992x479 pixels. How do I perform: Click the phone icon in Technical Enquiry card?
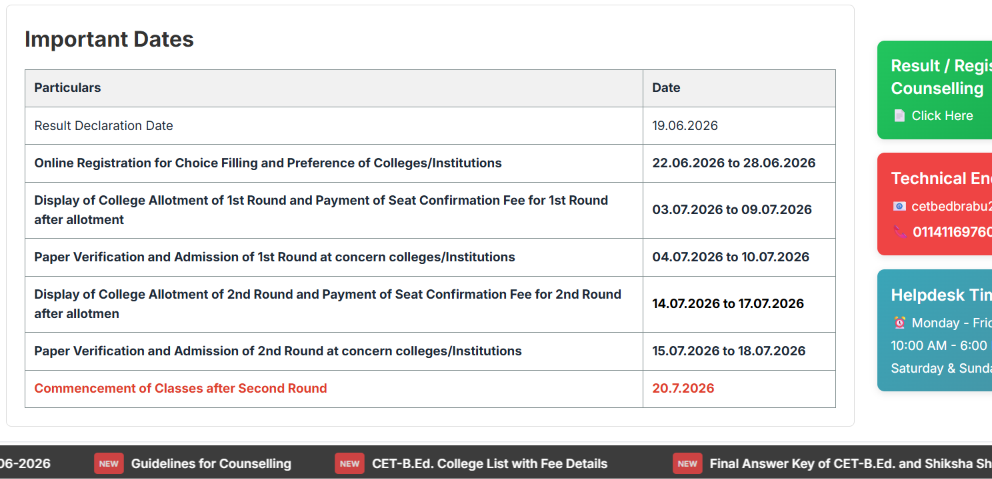tap(899, 232)
